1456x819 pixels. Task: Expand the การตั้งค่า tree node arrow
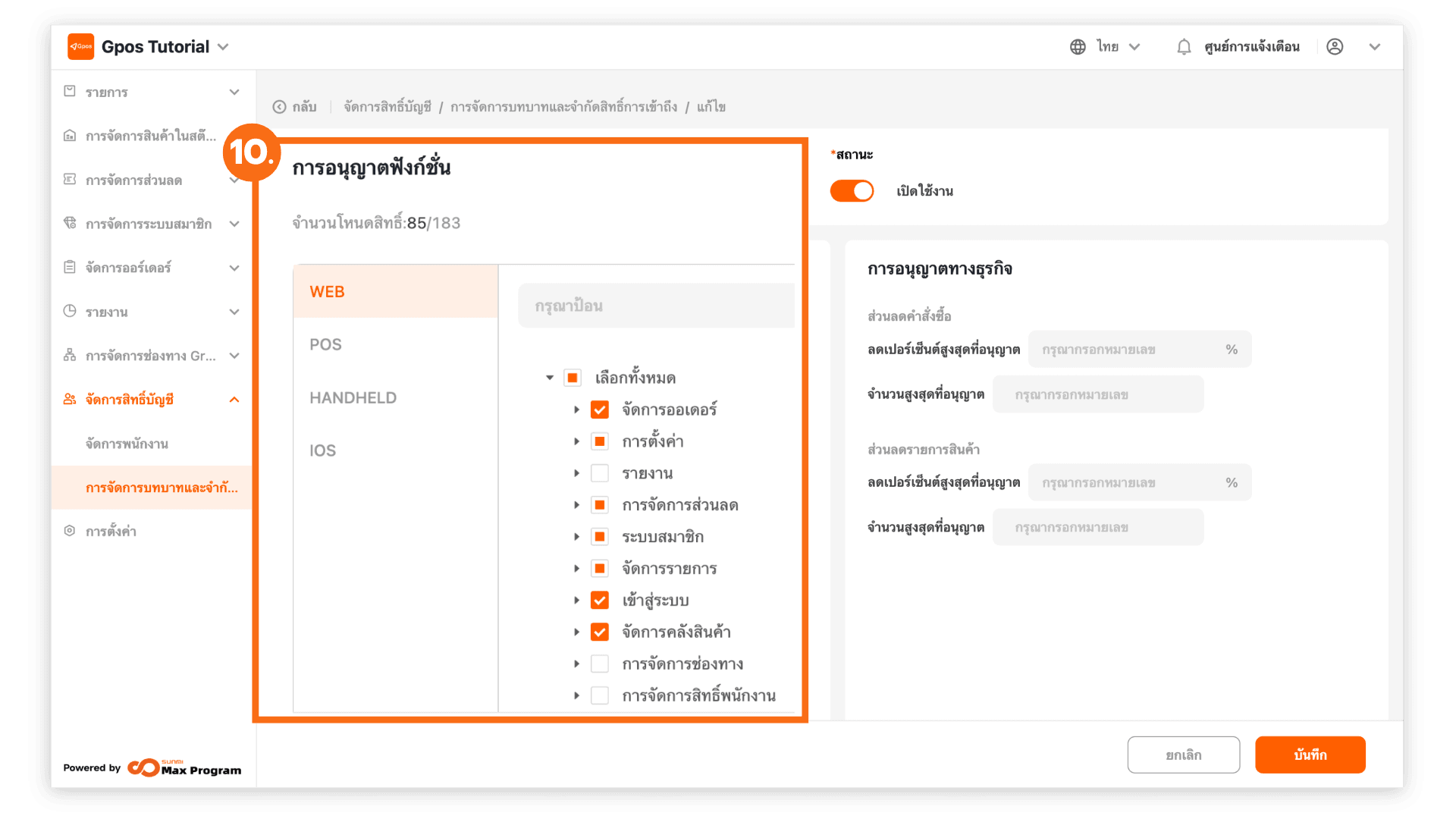coord(576,441)
